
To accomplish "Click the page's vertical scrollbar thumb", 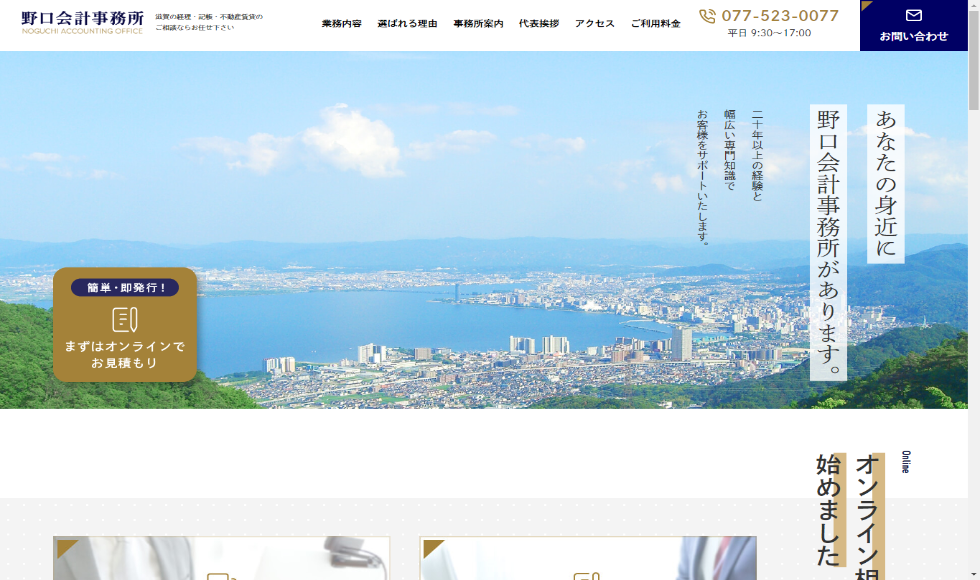I will pos(973,60).
